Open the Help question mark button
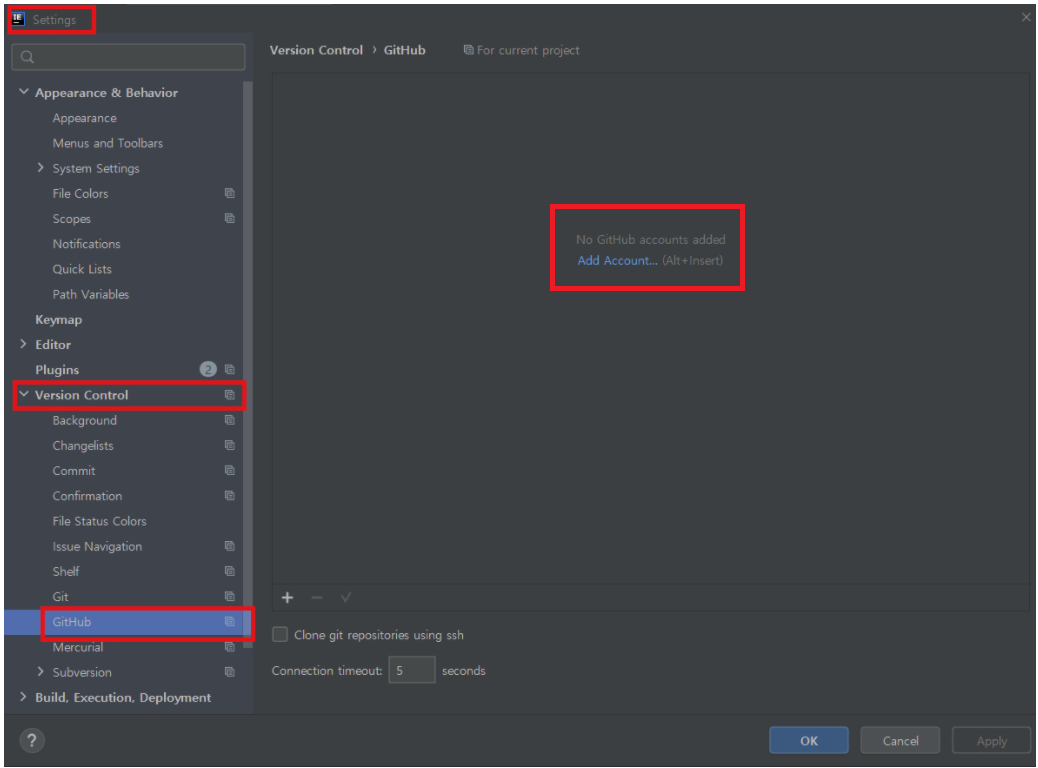1038x768 pixels. 32,740
